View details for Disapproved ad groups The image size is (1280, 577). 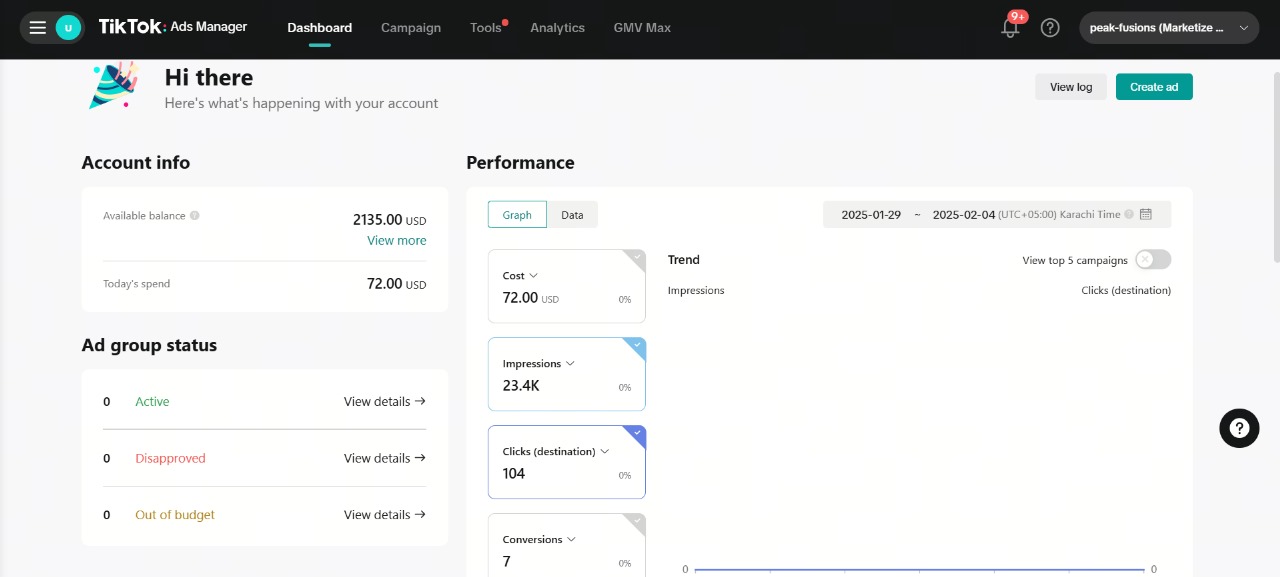pos(385,458)
